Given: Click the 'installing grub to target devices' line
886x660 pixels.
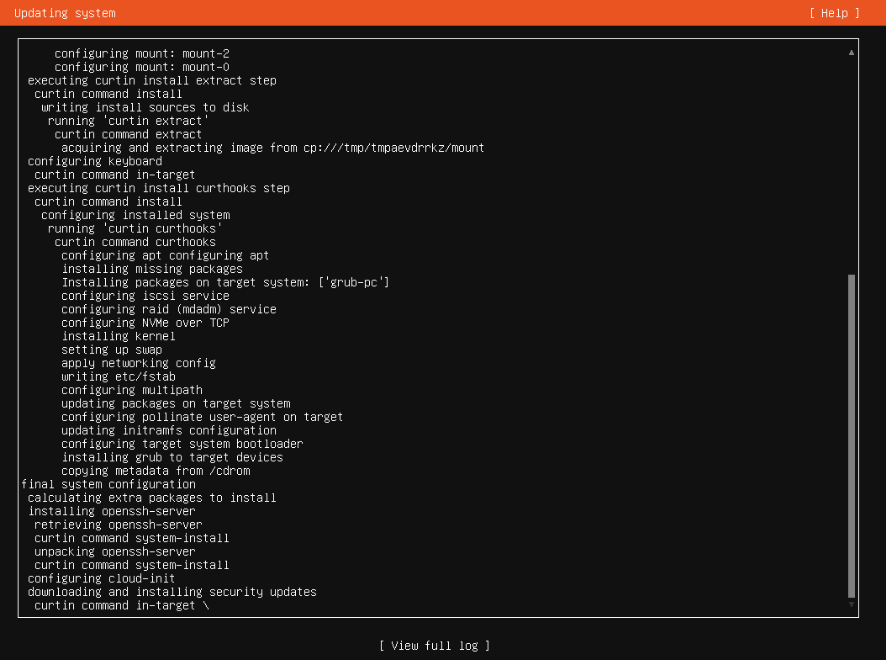Looking at the screenshot, I should point(172,457).
